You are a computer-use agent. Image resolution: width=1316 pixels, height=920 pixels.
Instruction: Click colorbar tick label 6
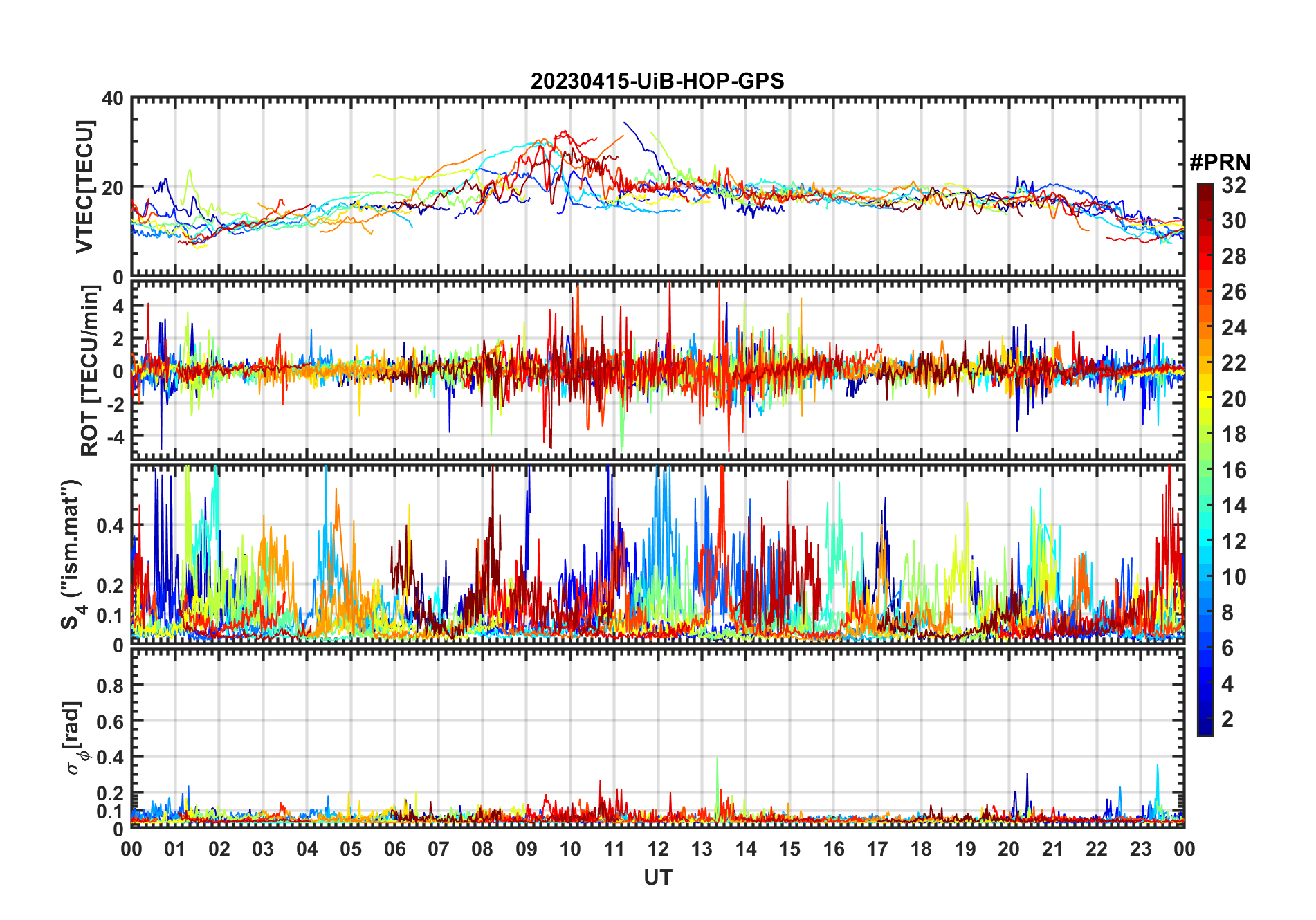[x=1227, y=648]
